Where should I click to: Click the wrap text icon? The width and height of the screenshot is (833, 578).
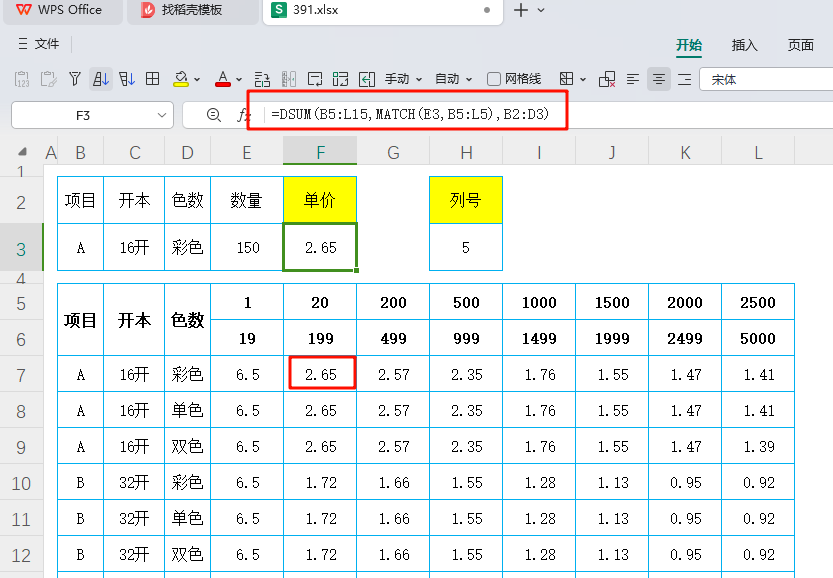coord(314,79)
